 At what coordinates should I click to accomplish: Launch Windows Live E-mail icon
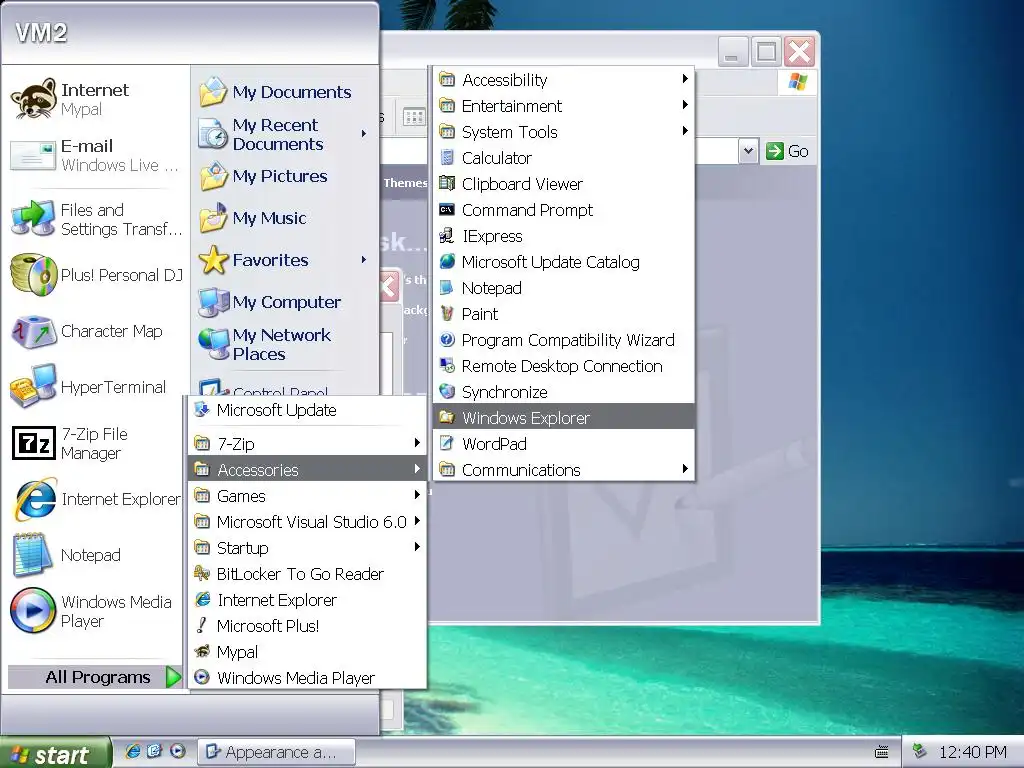point(33,155)
